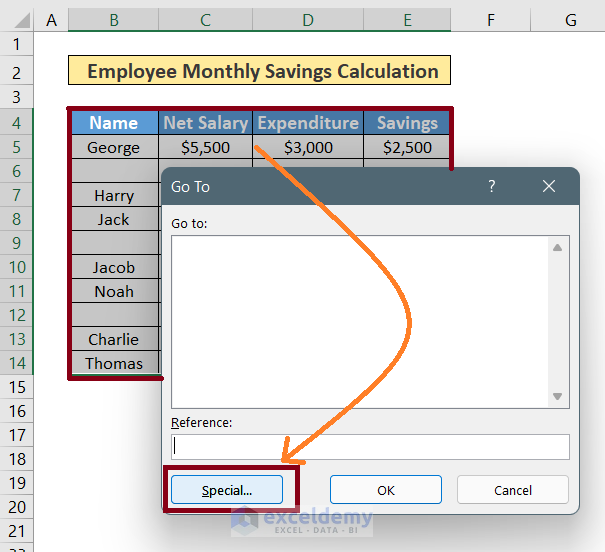Screen dimensions: 605x552
Task: Select column B header
Action: [113, 20]
